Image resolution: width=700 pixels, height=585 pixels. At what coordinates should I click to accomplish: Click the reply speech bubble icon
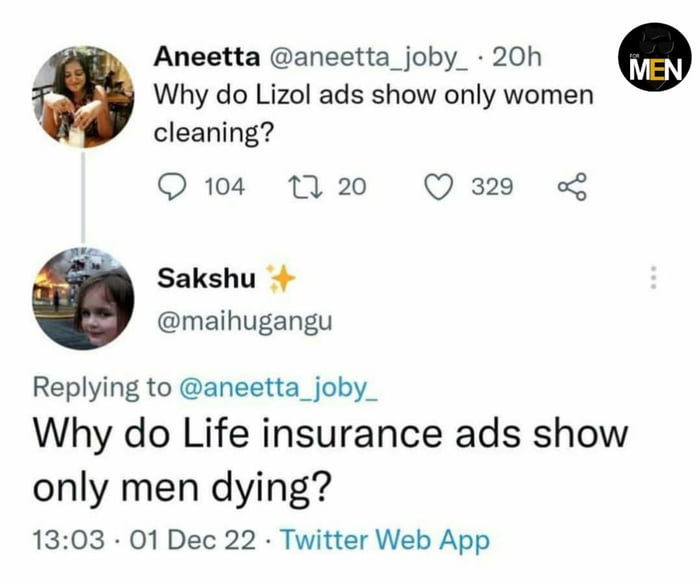[x=174, y=186]
